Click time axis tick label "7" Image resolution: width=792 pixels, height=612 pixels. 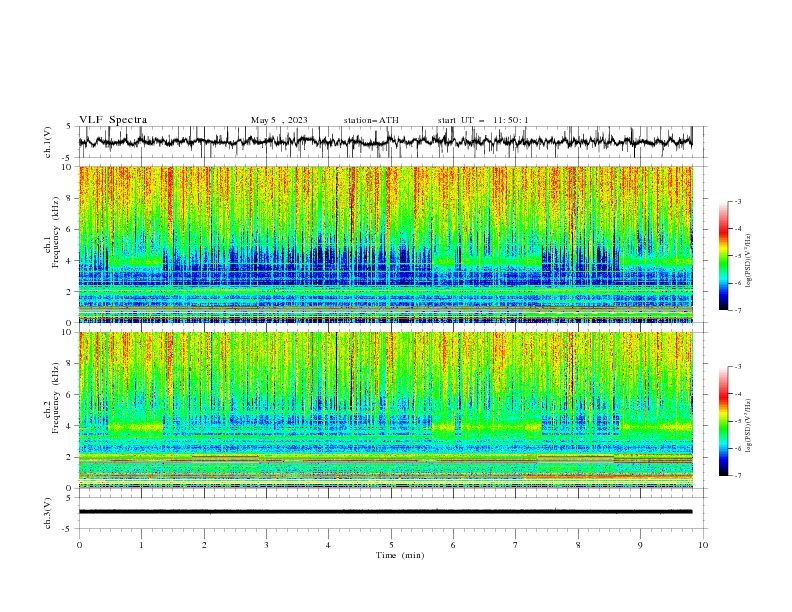pos(516,545)
